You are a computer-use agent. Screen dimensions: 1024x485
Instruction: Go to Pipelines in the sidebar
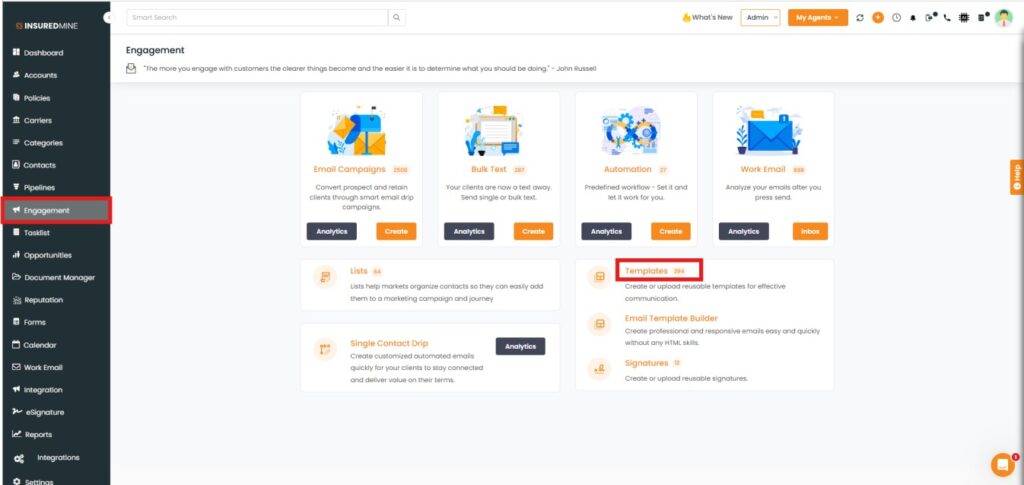click(39, 187)
